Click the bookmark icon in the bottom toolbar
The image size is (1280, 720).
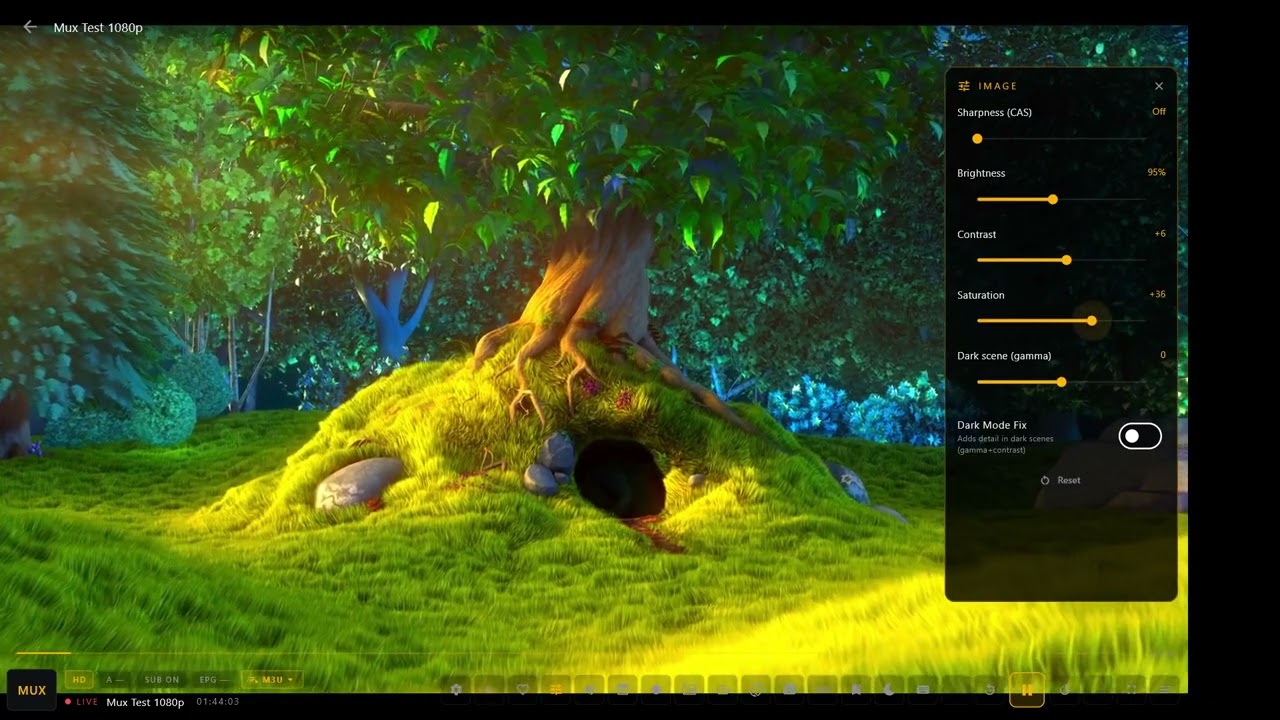click(x=856, y=689)
